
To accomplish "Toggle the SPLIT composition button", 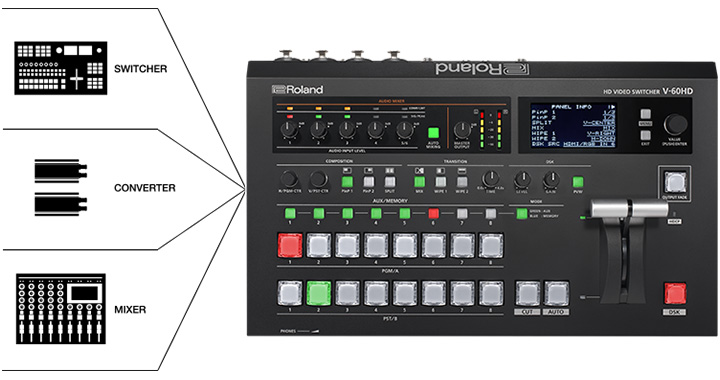I will (x=389, y=182).
